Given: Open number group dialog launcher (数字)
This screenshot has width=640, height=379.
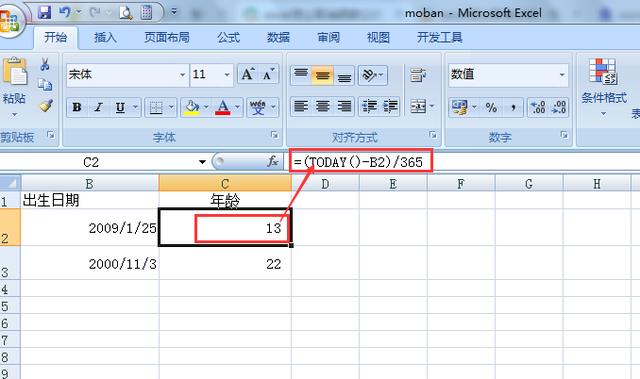Looking at the screenshot, I should [564, 134].
